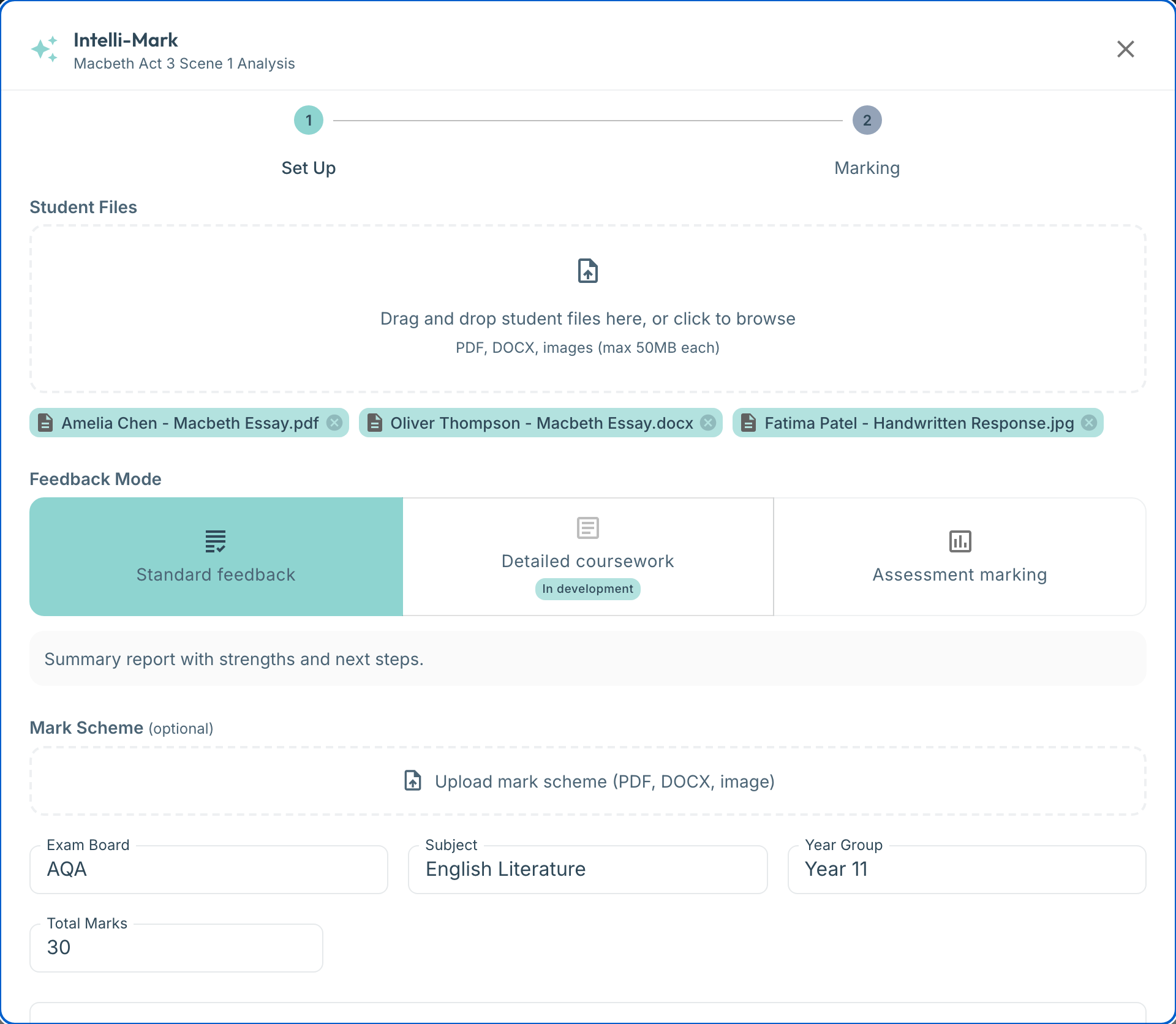Screen dimensions: 1176x1024
Task: Click the Amelia Chen - Macbeth Essay.pdf chip label
Action: 190,423
